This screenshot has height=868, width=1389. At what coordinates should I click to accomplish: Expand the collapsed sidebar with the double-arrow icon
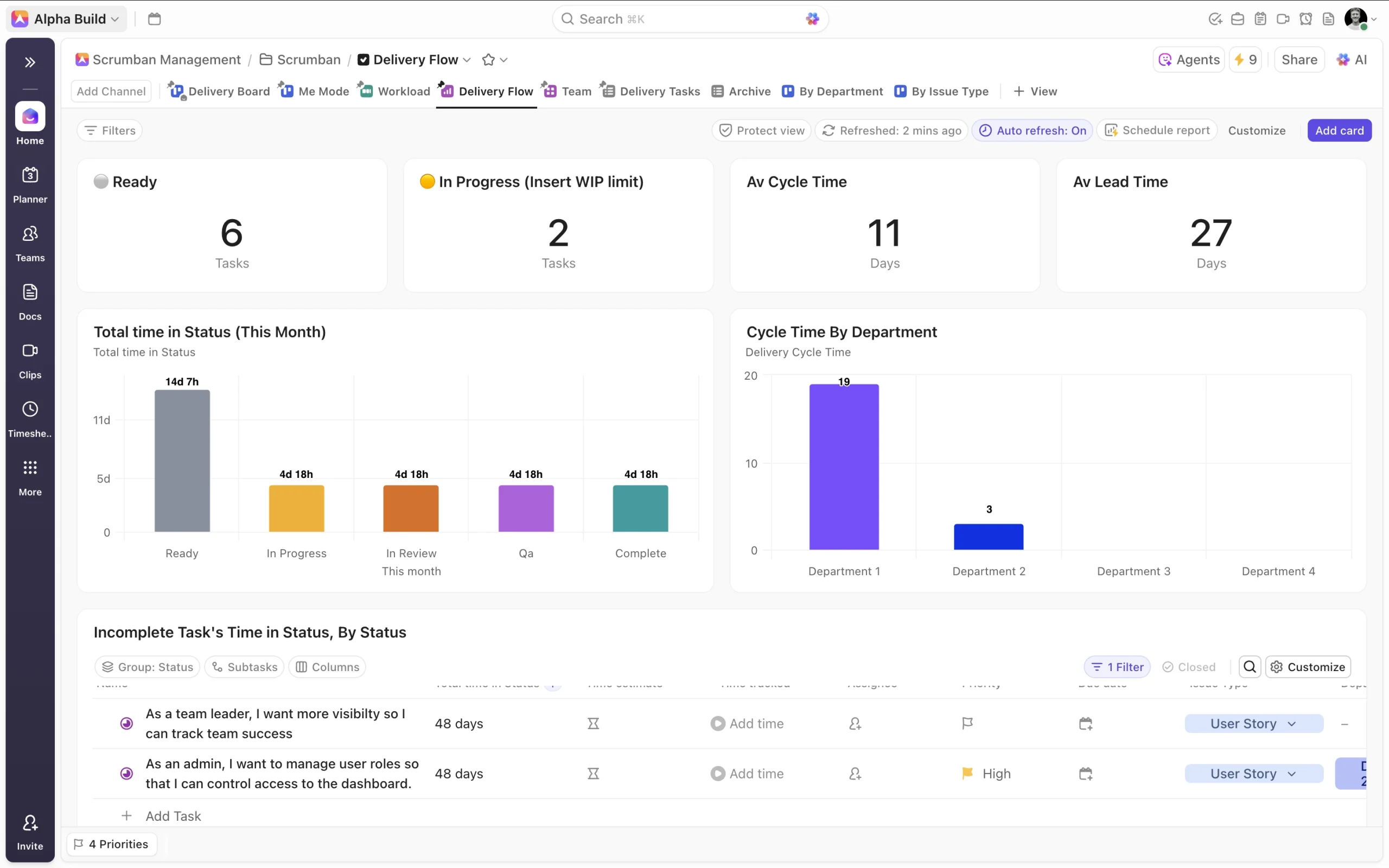(30, 62)
